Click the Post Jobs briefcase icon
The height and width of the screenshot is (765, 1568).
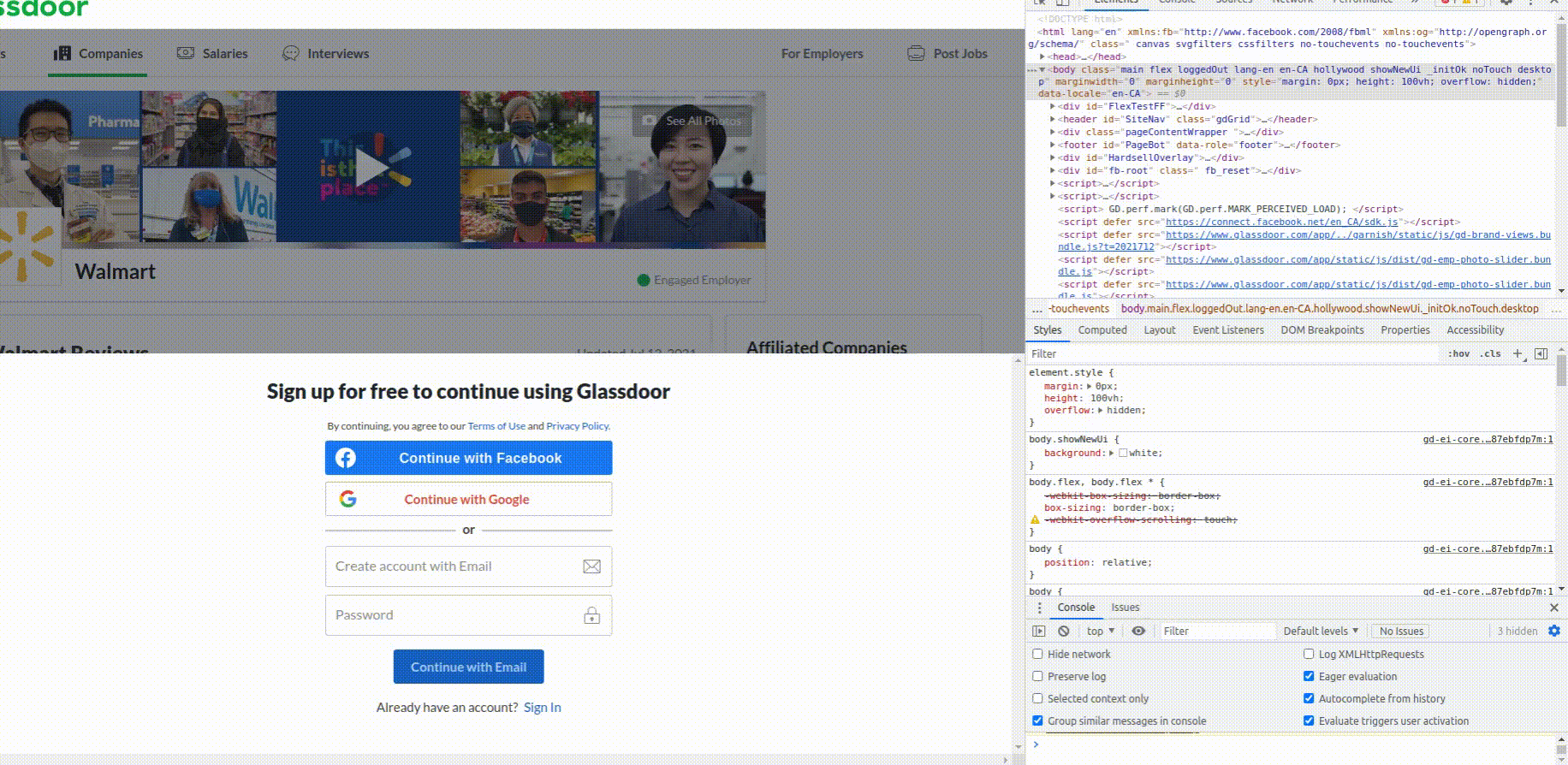coord(916,53)
